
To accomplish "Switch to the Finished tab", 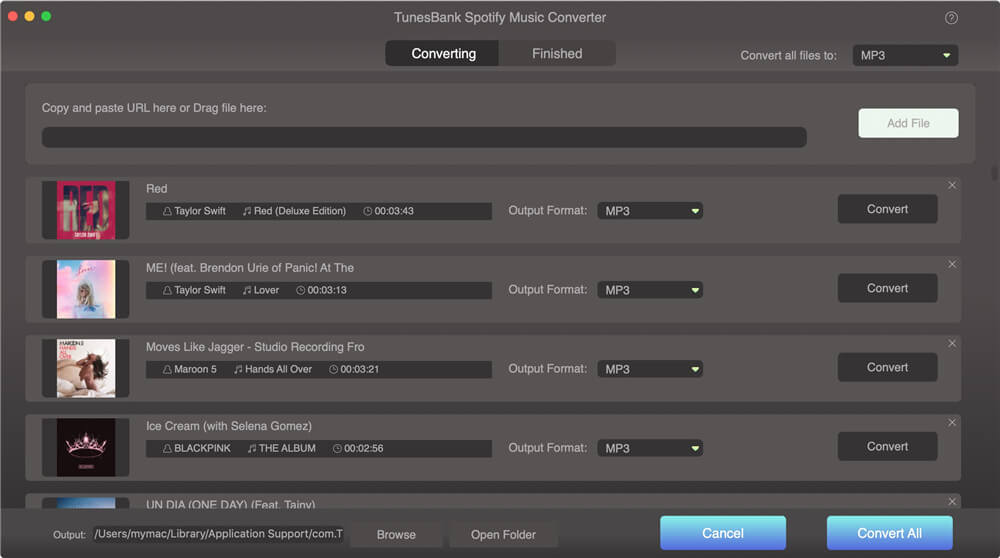I will pos(557,54).
